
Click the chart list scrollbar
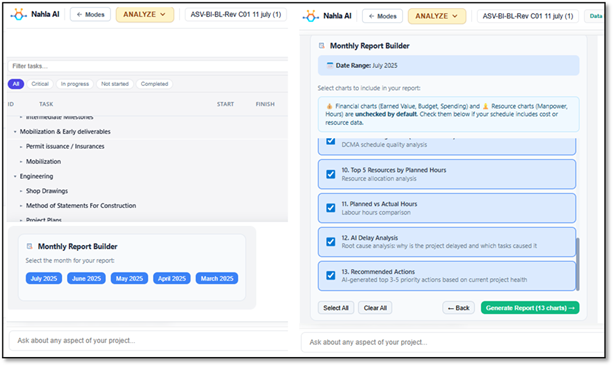(x=578, y=264)
